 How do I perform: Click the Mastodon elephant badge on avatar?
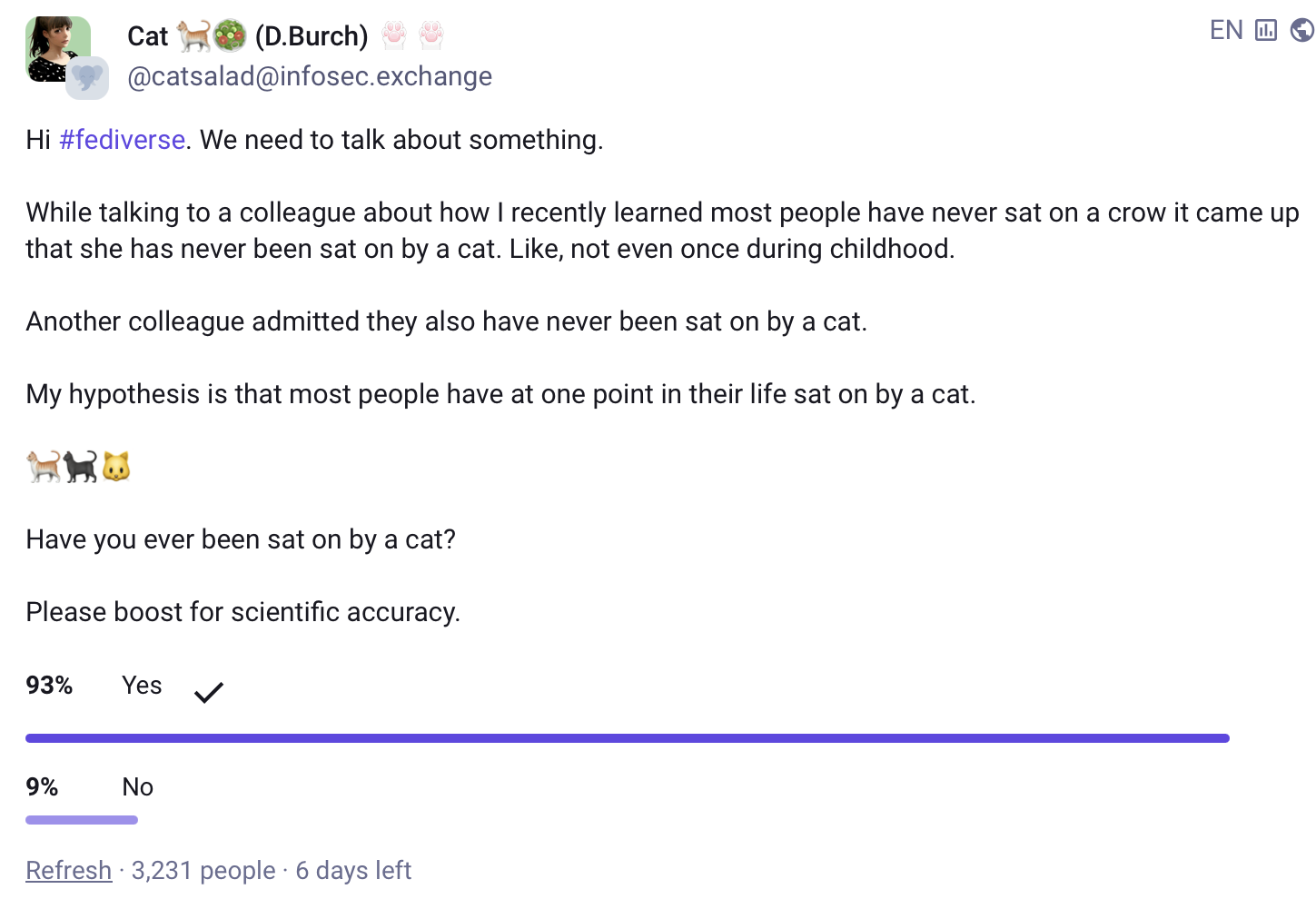pos(87,78)
